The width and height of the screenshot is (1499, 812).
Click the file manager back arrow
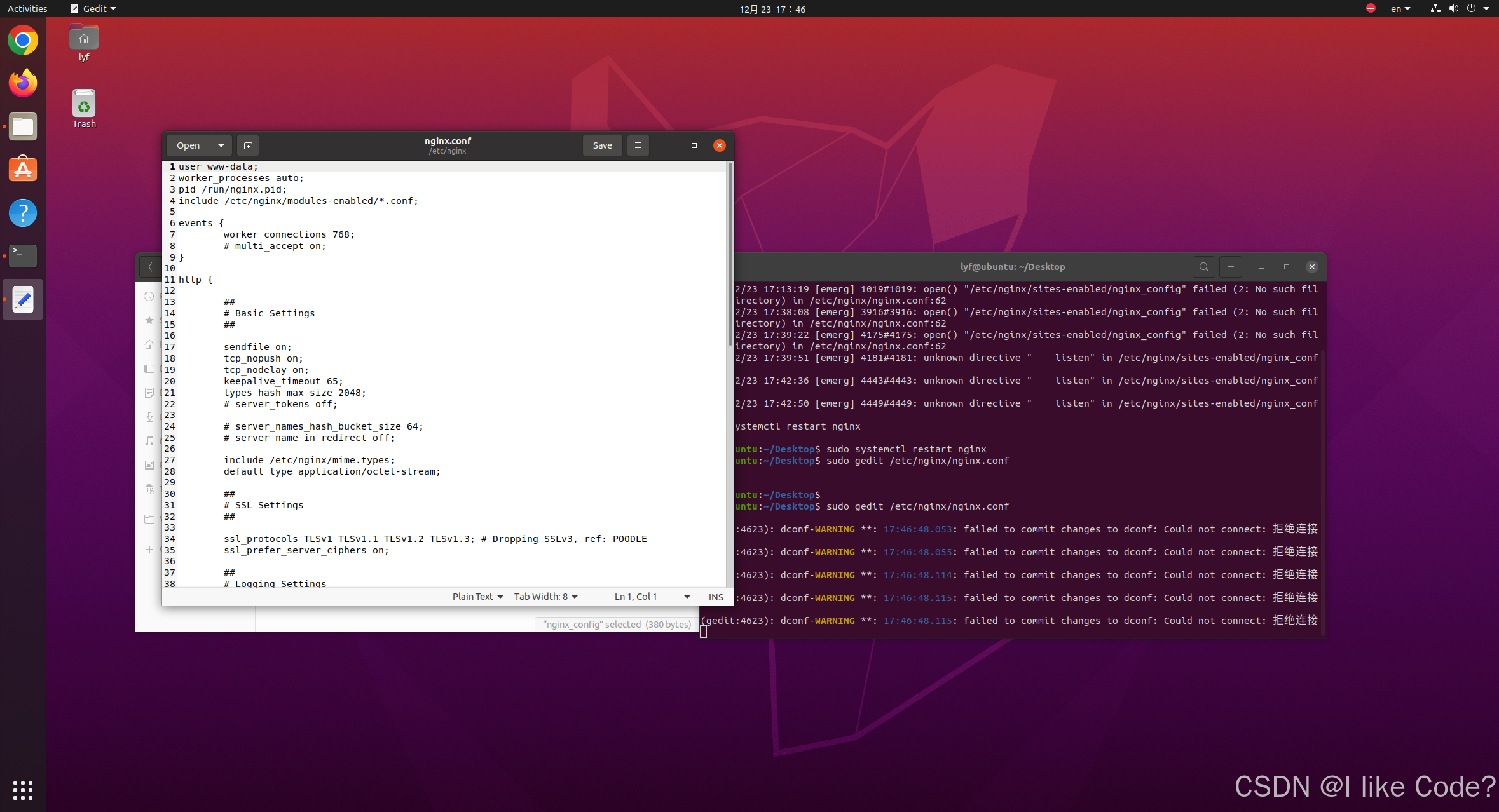pyautogui.click(x=150, y=267)
